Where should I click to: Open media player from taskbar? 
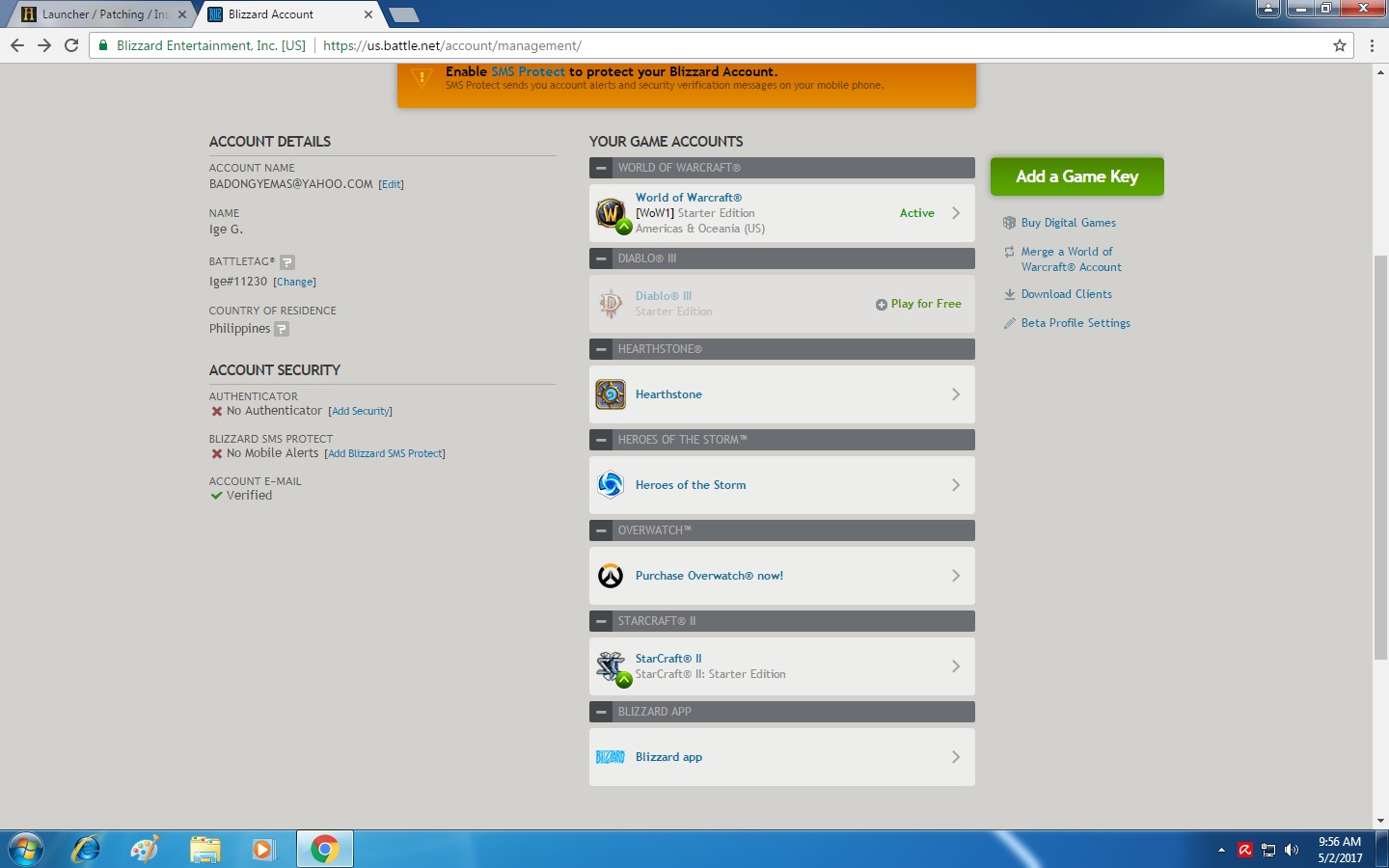262,850
